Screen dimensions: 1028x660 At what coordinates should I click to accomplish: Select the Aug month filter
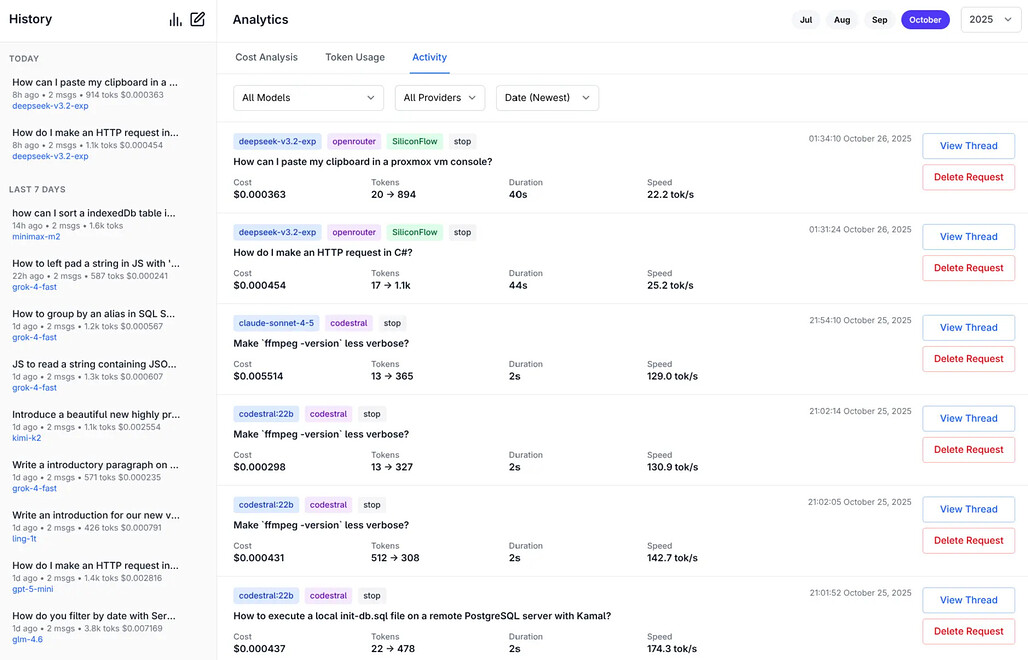point(842,20)
